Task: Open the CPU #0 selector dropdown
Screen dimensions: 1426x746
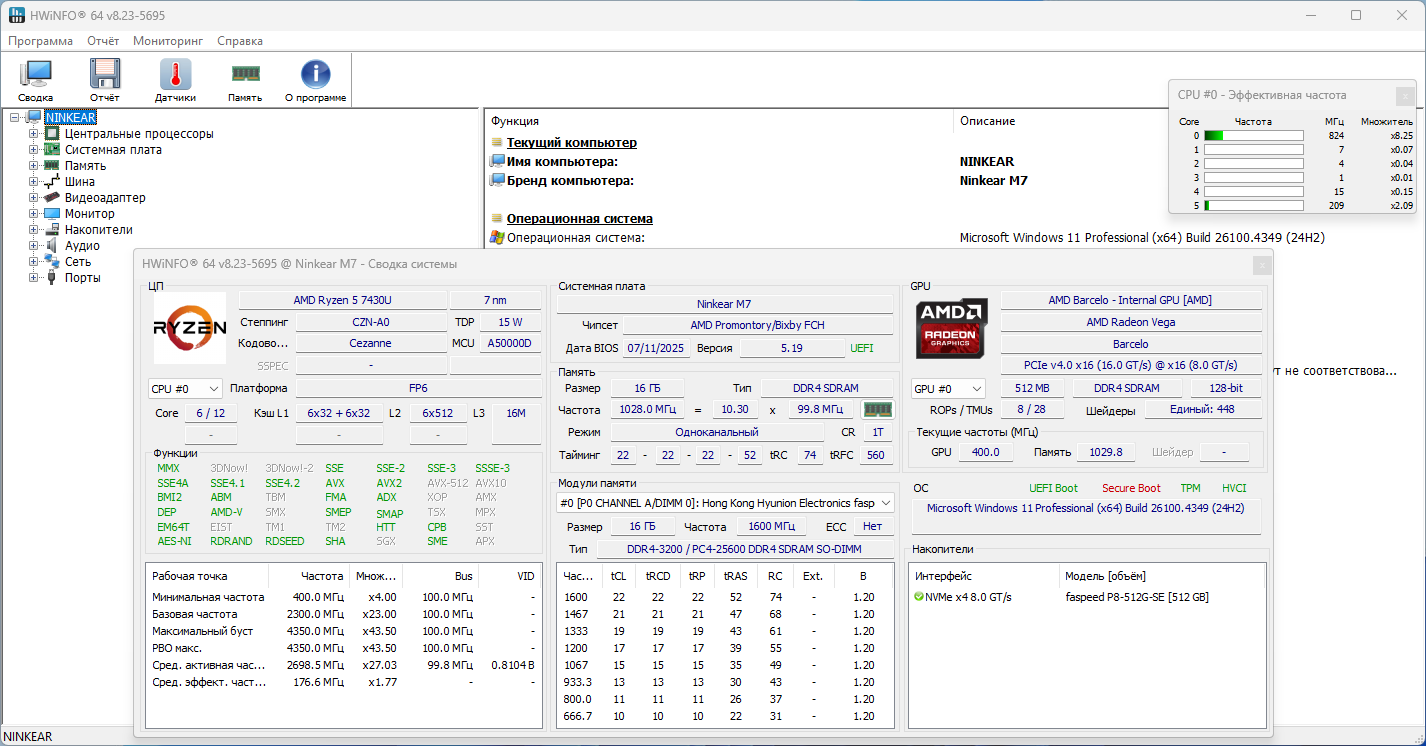Action: click(x=185, y=389)
